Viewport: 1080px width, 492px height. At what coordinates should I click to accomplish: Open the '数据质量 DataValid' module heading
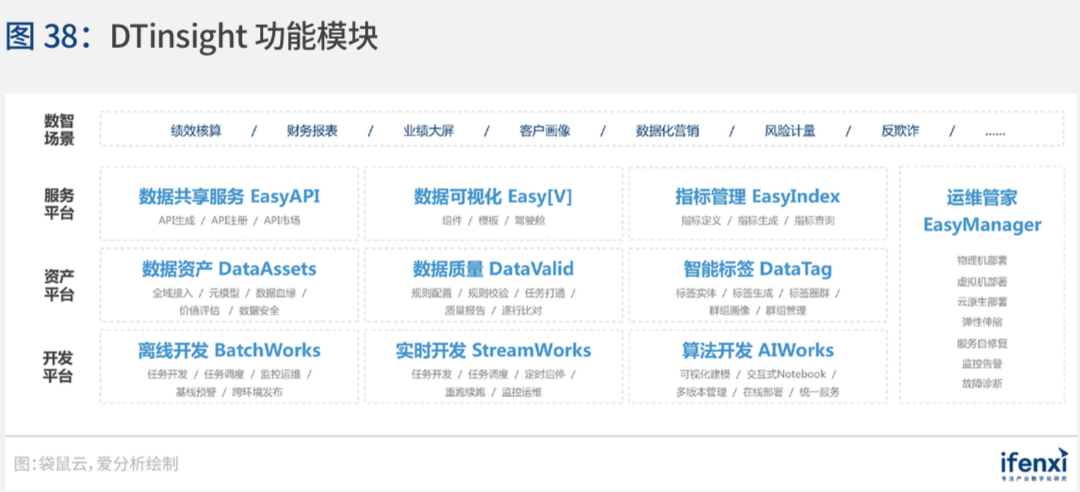[493, 269]
